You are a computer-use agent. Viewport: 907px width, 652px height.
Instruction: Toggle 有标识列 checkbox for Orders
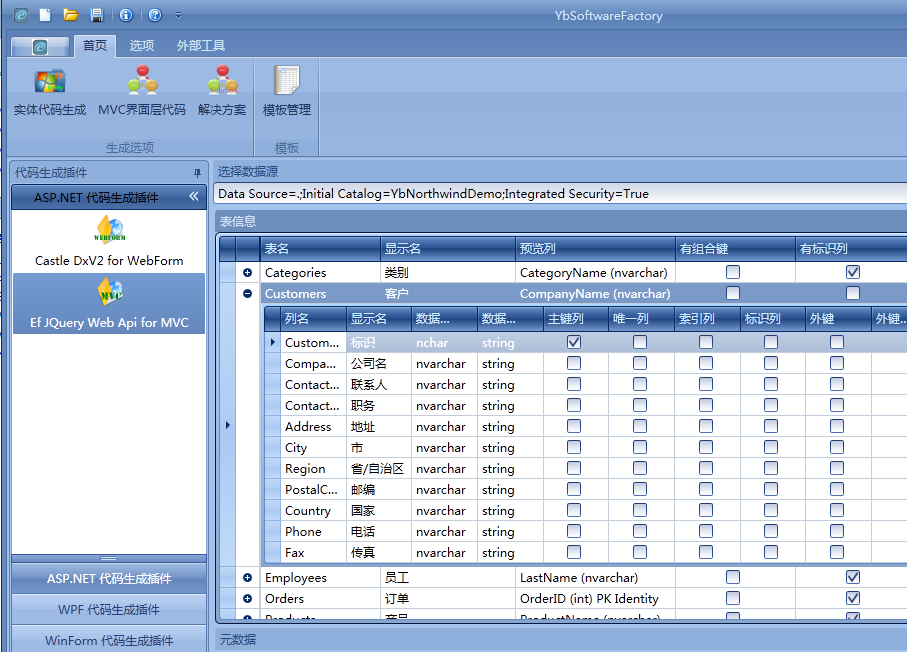(x=853, y=598)
